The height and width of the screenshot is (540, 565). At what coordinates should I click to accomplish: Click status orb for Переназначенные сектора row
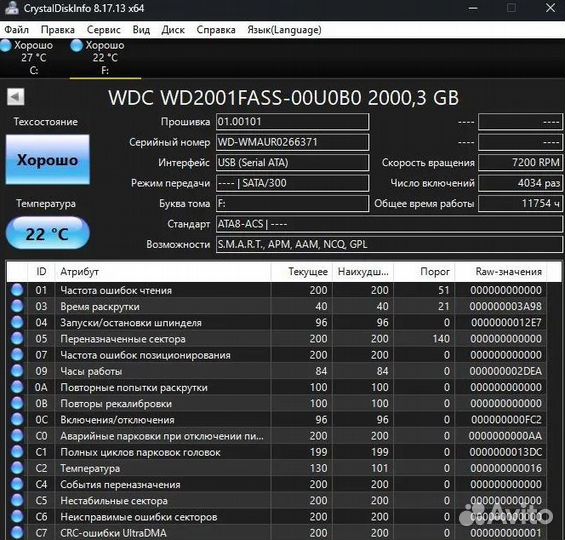(17, 339)
